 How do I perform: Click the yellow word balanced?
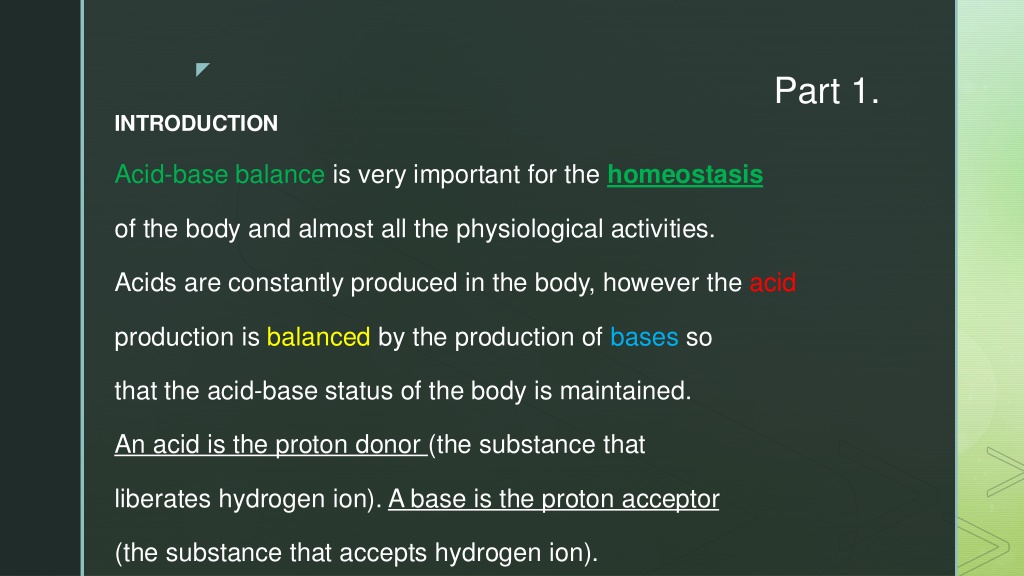318,337
